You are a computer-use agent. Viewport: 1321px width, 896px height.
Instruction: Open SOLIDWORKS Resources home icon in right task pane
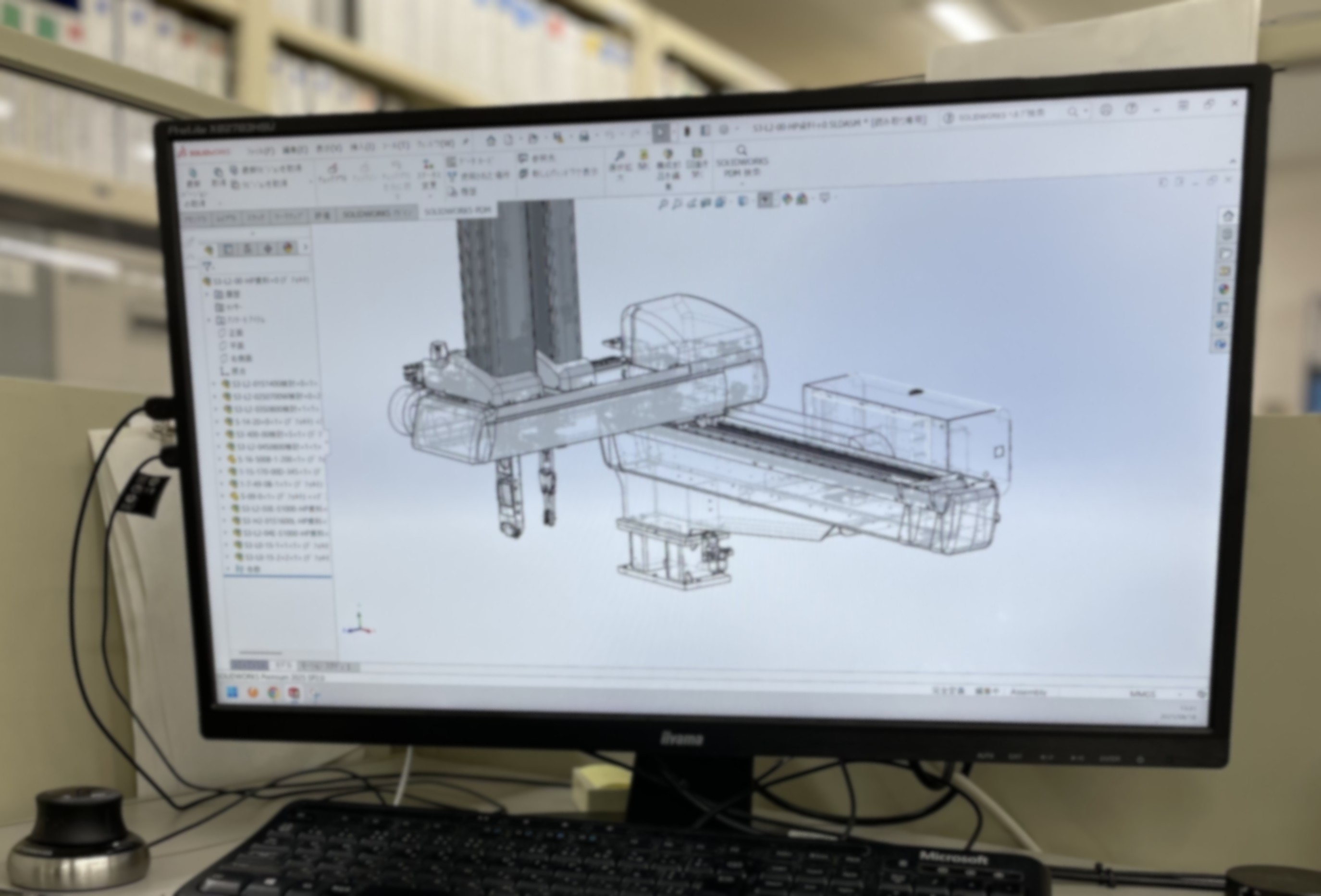(1228, 217)
